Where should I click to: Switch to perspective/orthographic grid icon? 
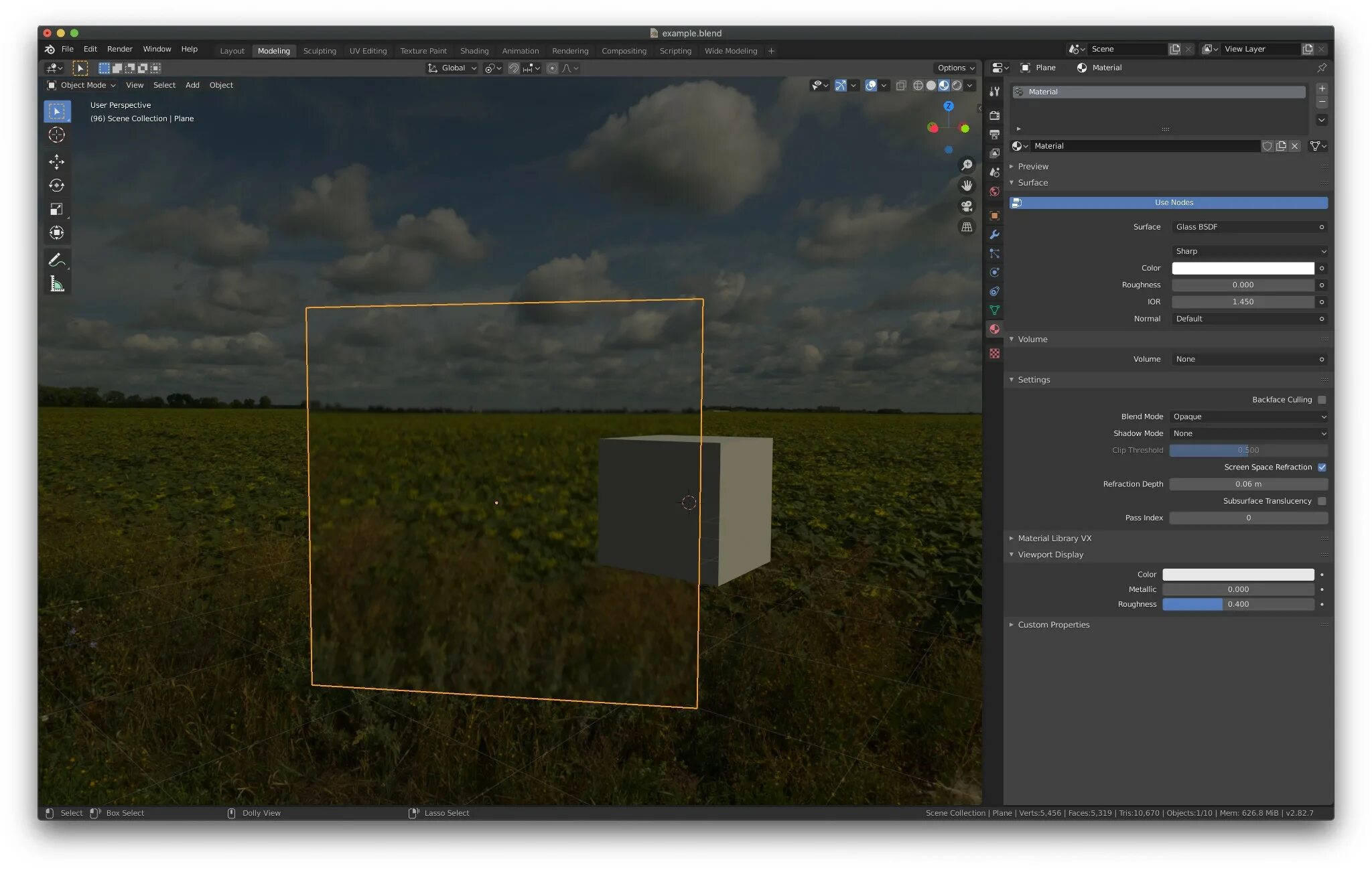[x=967, y=227]
